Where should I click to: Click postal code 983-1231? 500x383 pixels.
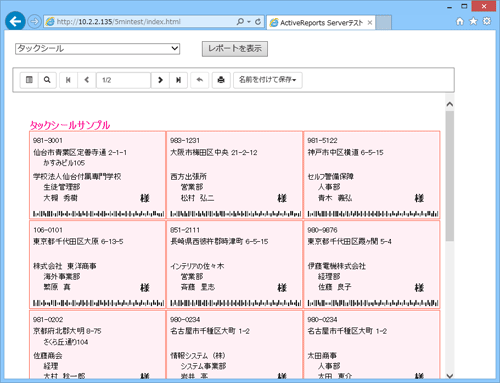185,140
